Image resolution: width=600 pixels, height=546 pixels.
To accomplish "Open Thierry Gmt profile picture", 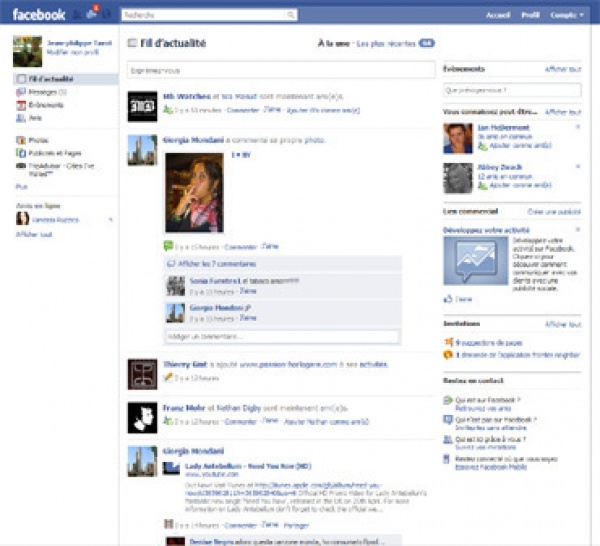I will point(142,374).
